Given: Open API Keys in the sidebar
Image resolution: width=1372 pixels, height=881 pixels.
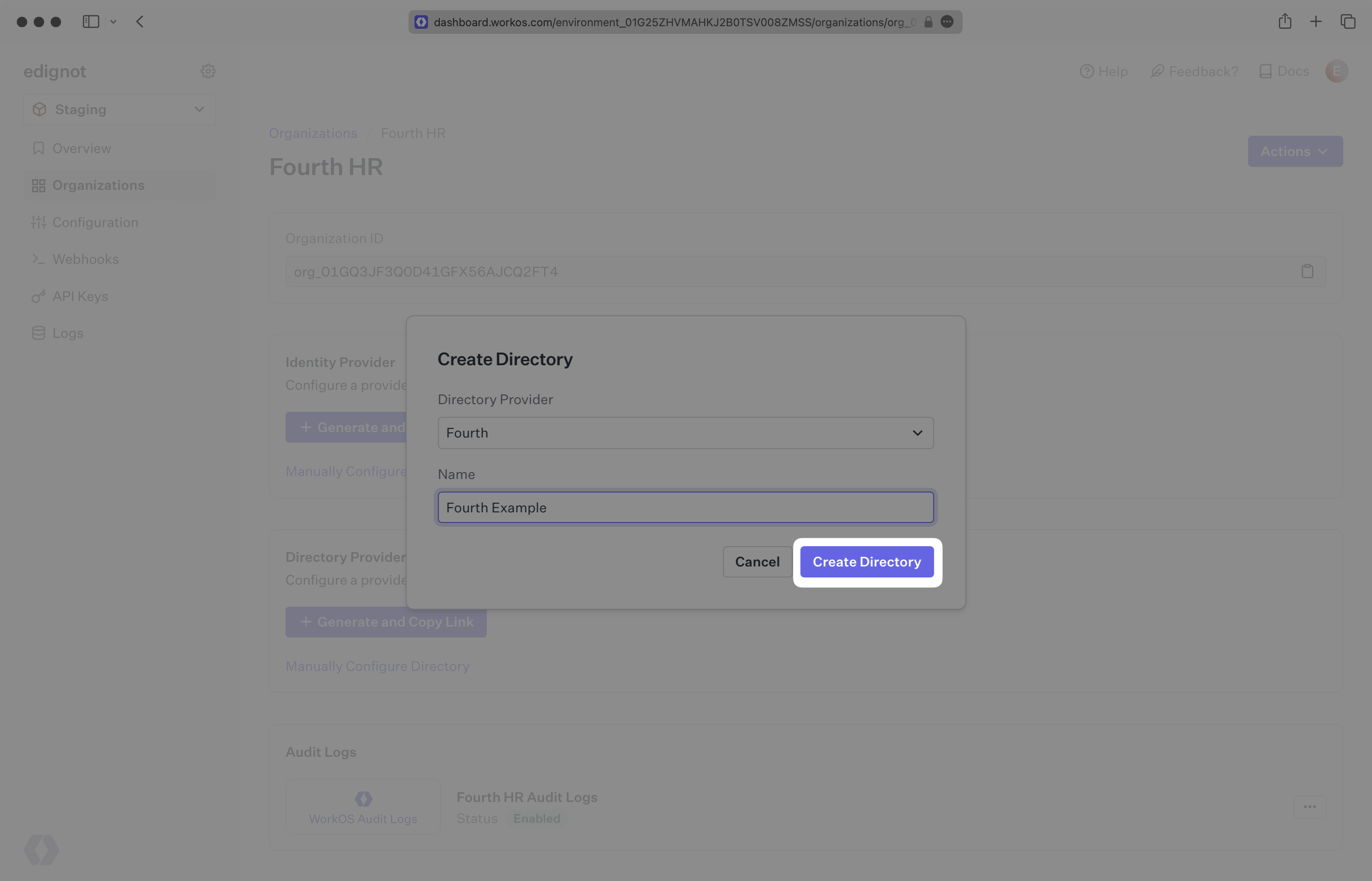Looking at the screenshot, I should (80, 296).
